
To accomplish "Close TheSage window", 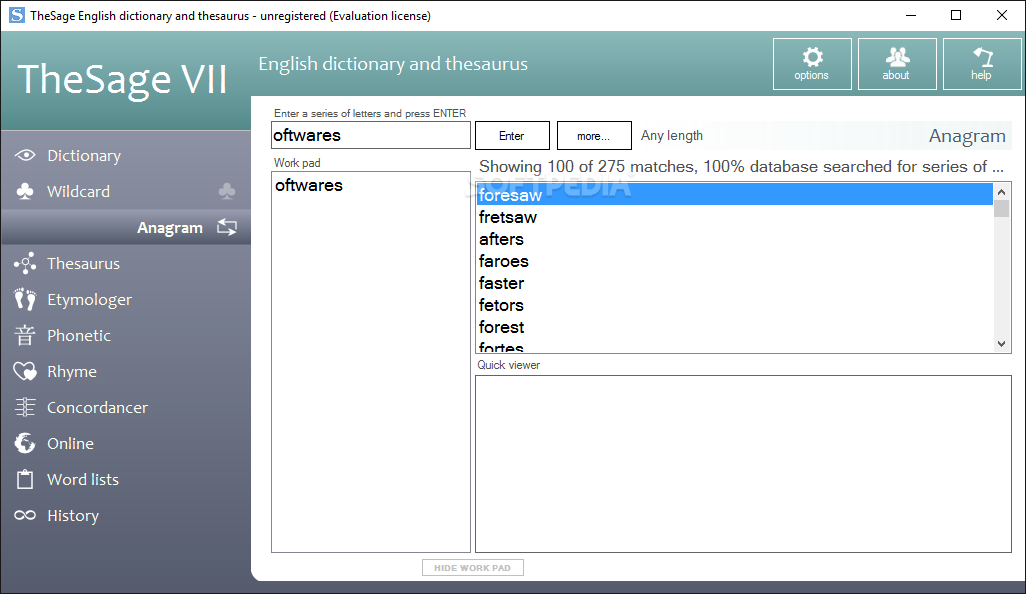I will [x=1002, y=15].
